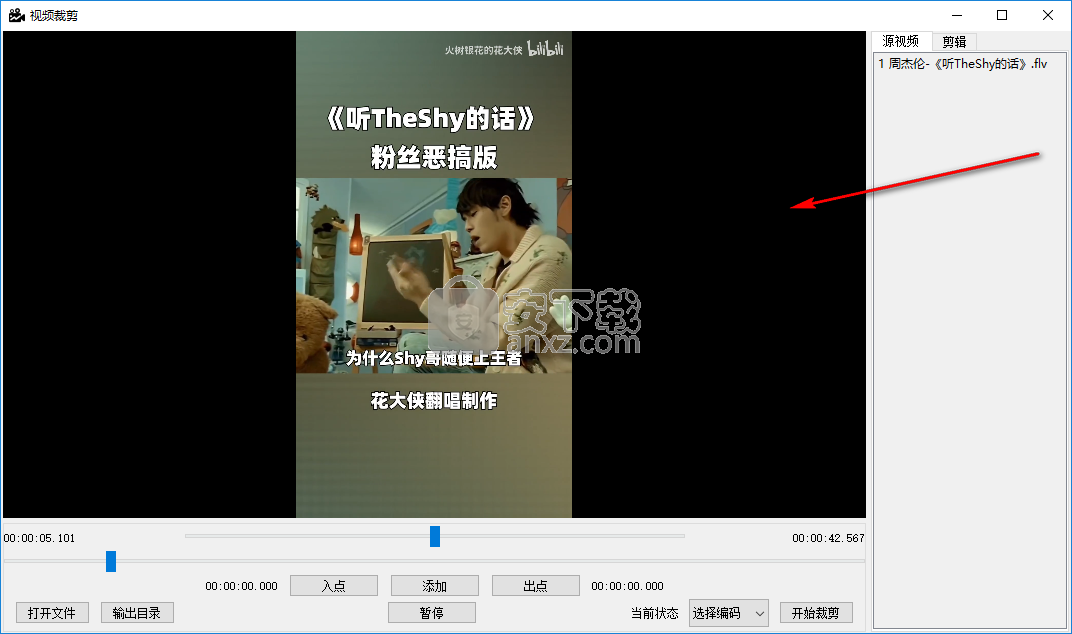Switch to the 源视频 tab
Screen dimensions: 1072x634
(x=901, y=42)
